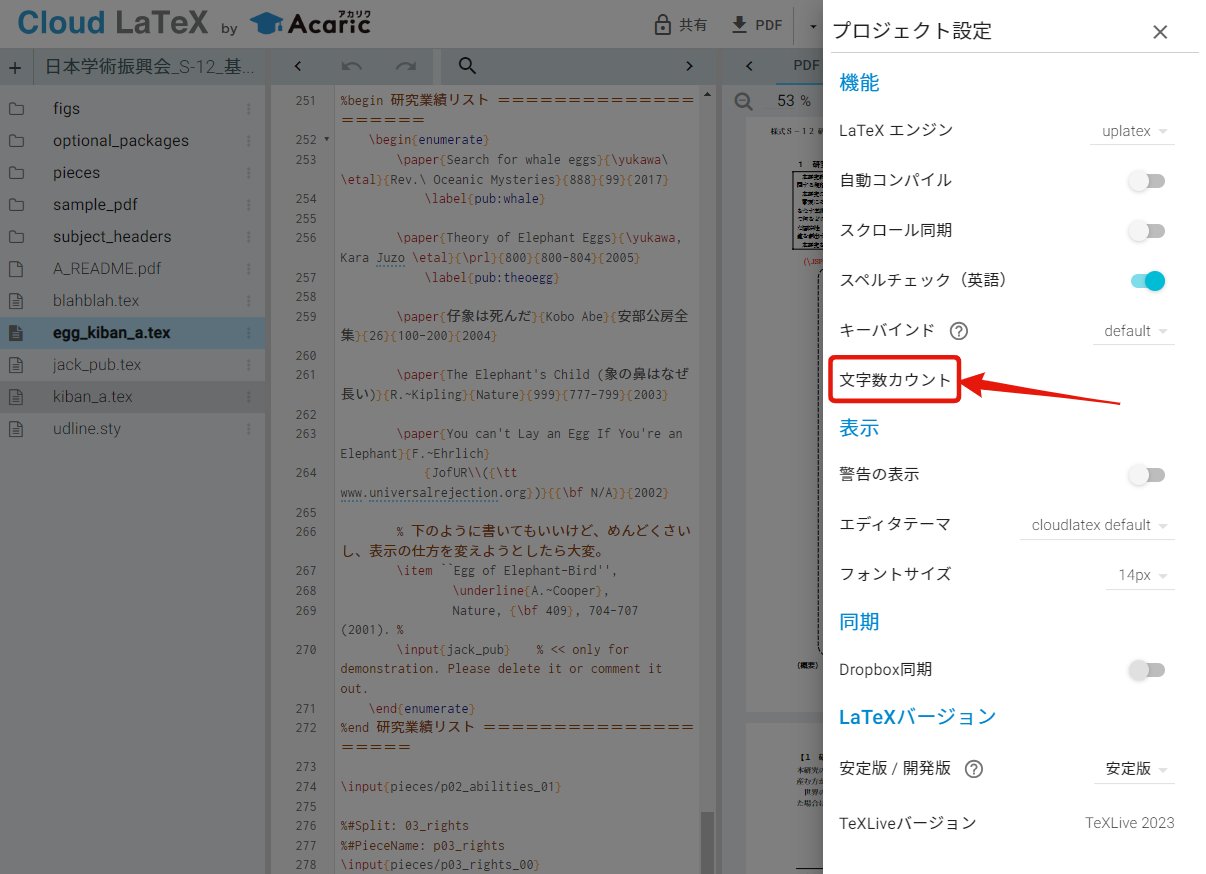Screen dimensions: 1206x874
Task: Click the right chevron in editor toolbar
Action: coord(688,67)
